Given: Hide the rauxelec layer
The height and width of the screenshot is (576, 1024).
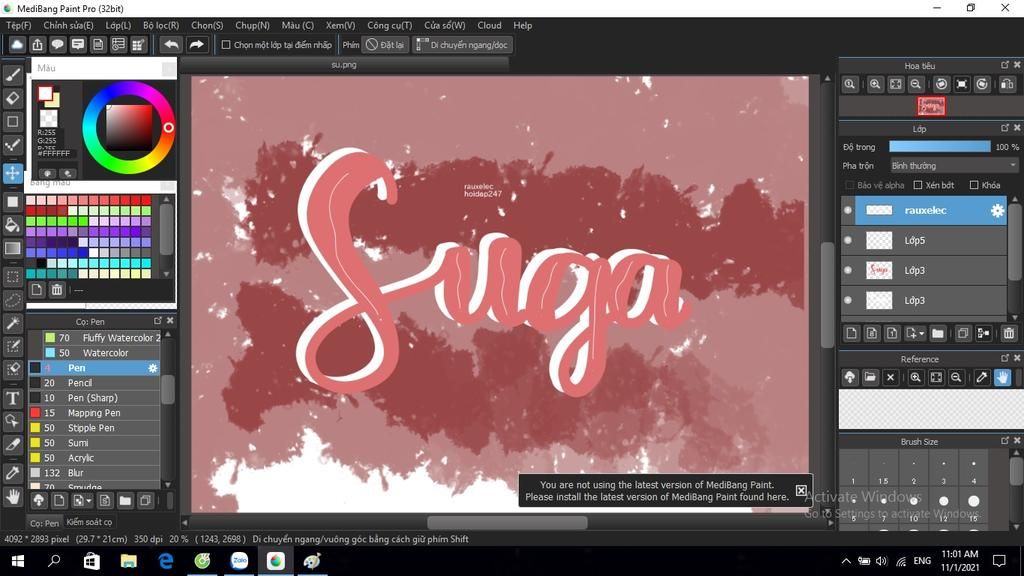Looking at the screenshot, I should [848, 210].
